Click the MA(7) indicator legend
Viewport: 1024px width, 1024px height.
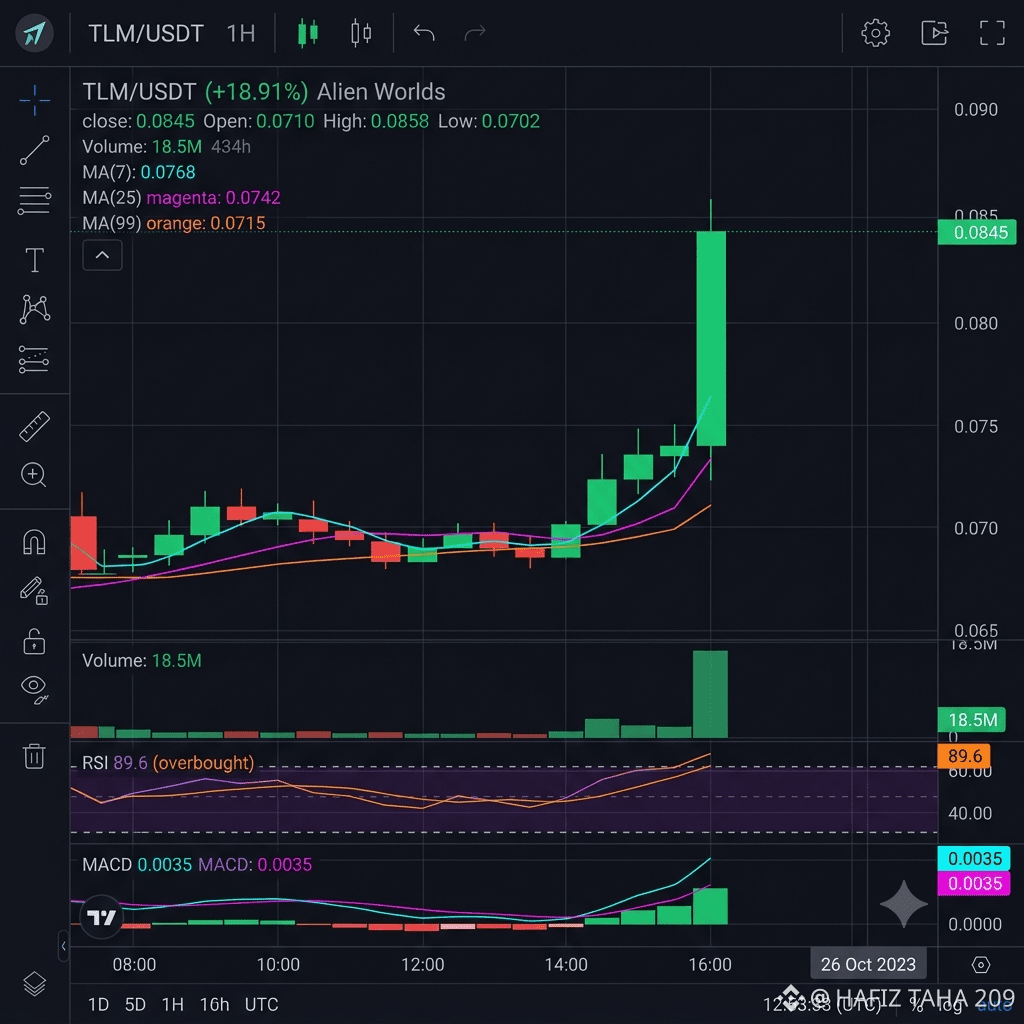138,172
